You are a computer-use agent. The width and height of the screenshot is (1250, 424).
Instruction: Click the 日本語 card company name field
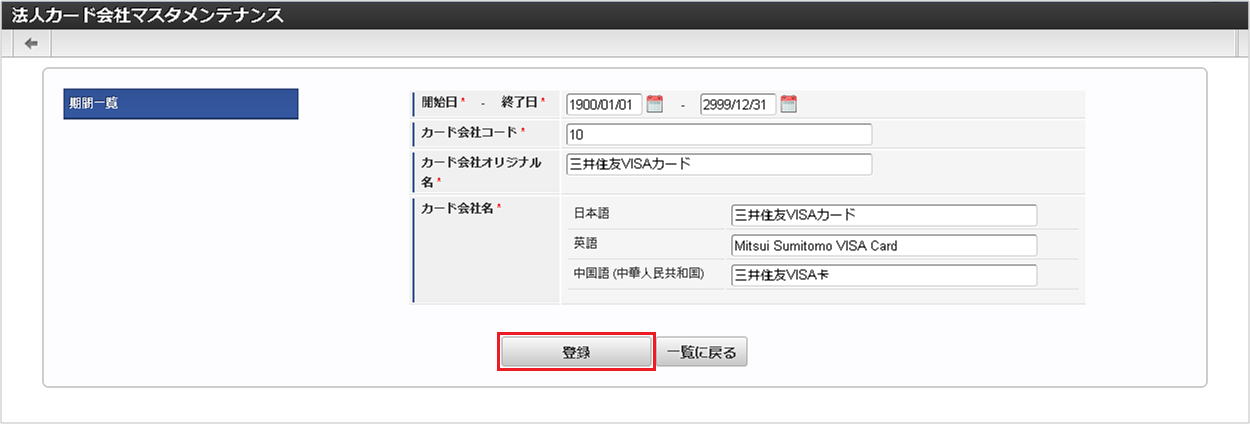pos(884,215)
